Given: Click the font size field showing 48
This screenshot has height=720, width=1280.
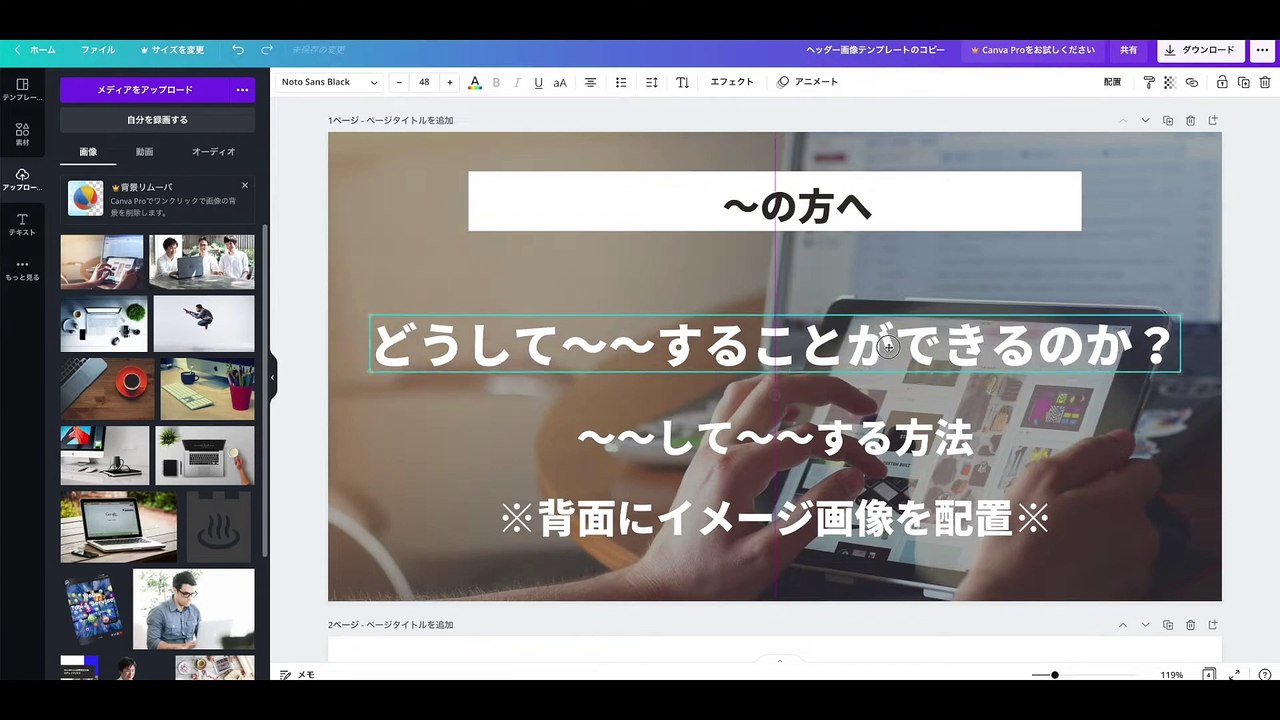Looking at the screenshot, I should pyautogui.click(x=424, y=82).
